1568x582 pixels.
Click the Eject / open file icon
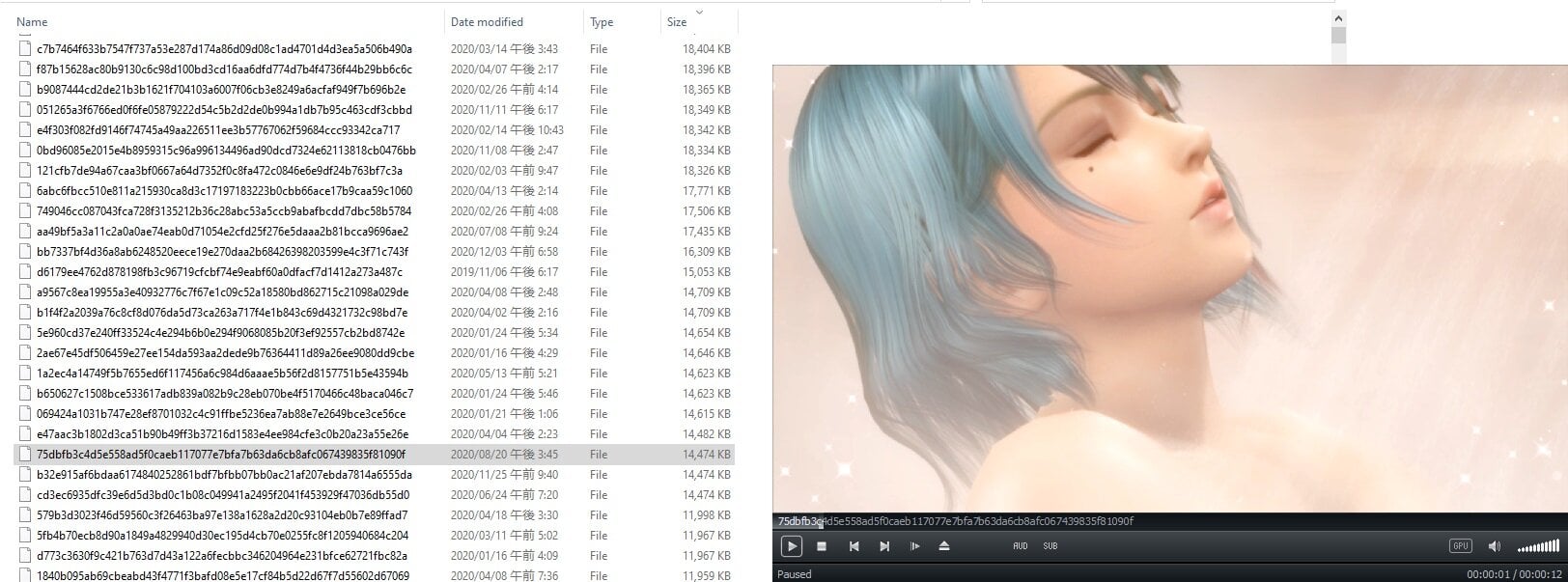pyautogui.click(x=944, y=546)
